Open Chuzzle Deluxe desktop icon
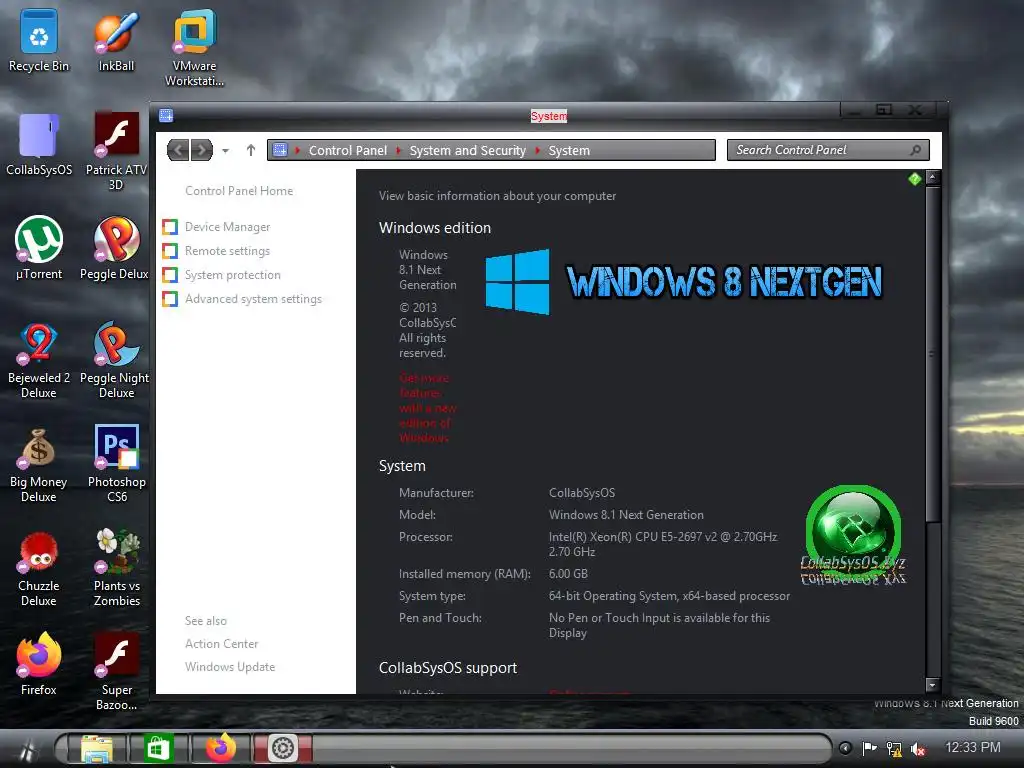 coord(39,569)
